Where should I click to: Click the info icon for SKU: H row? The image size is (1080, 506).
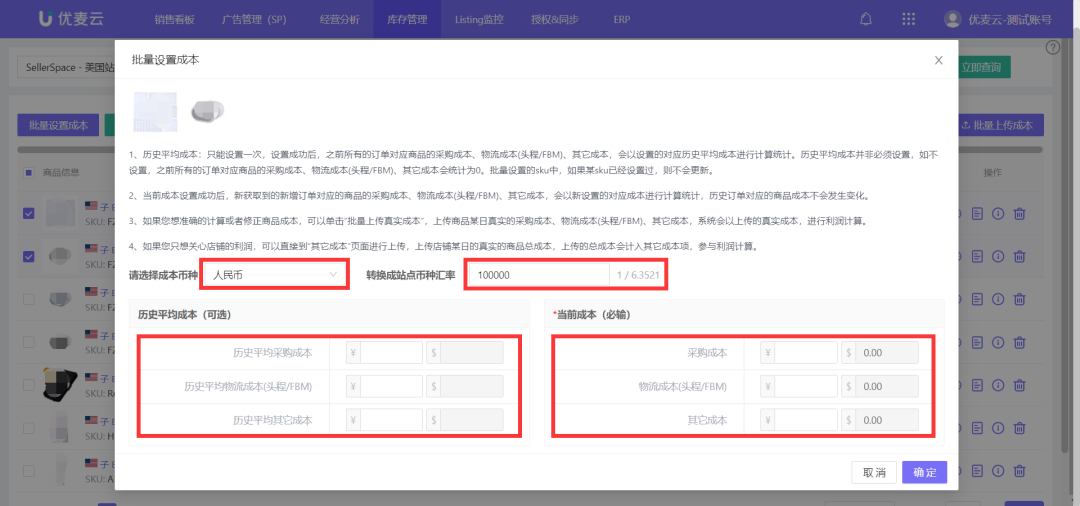998,428
